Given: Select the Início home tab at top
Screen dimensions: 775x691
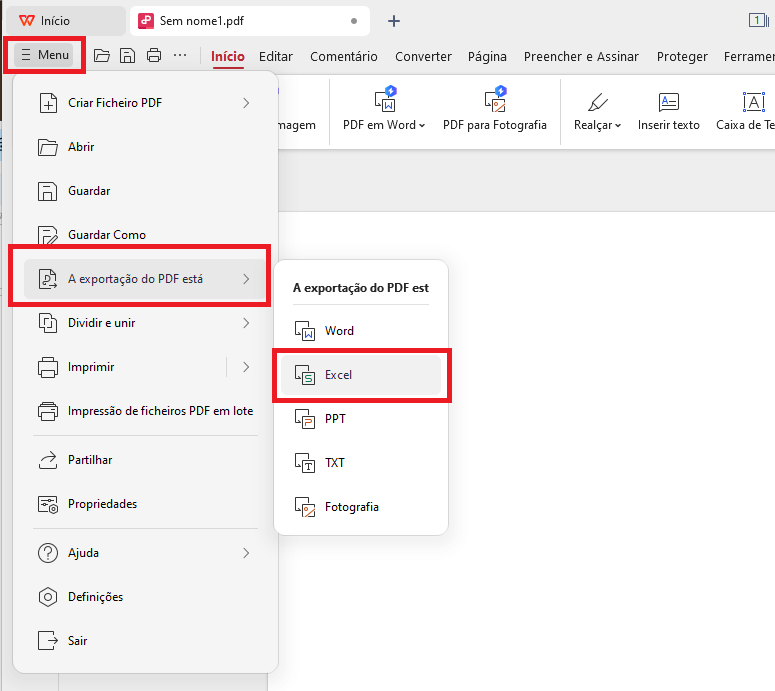Looking at the screenshot, I should click(65, 21).
